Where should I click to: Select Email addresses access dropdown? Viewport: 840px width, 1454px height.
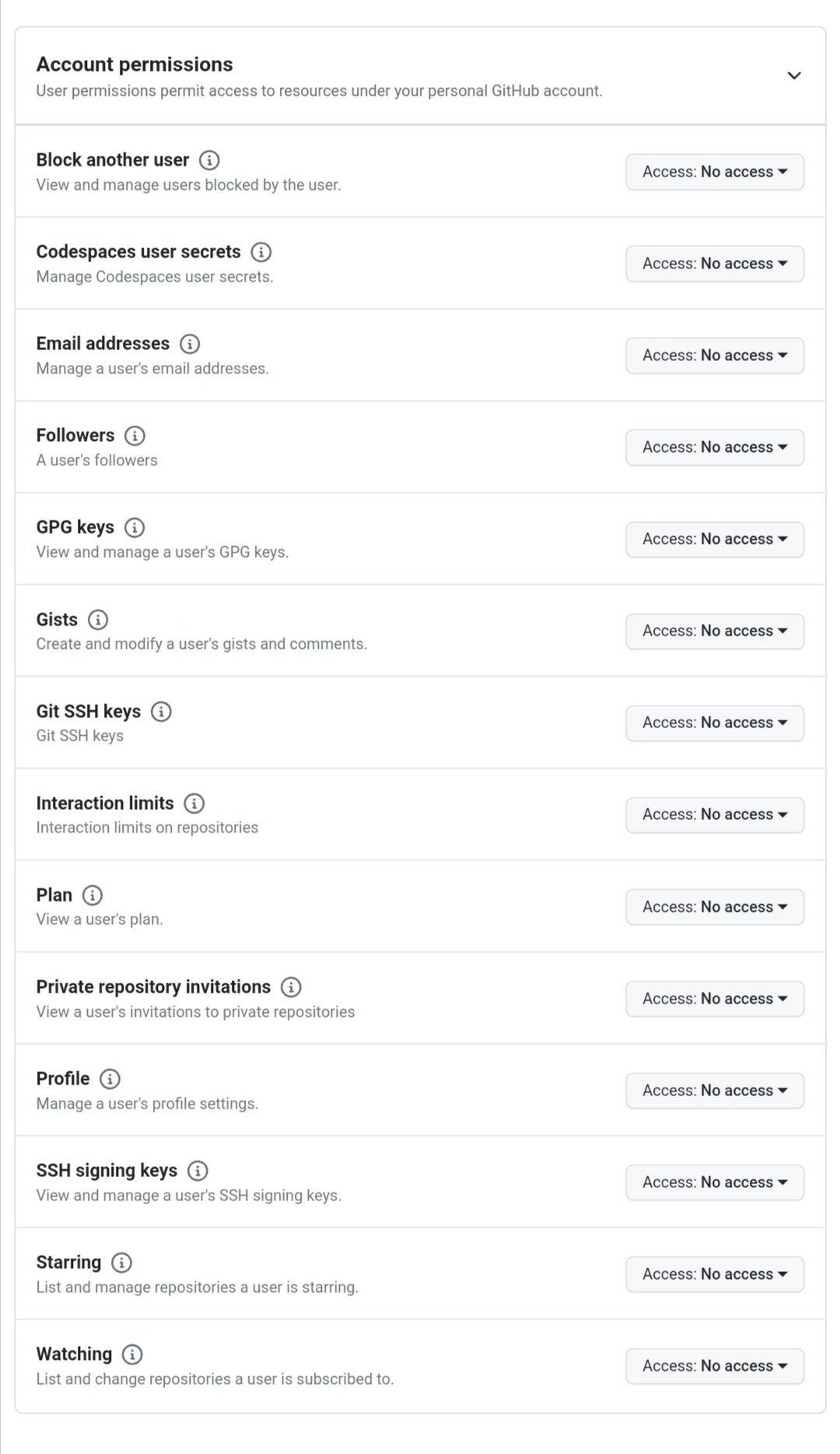coord(714,356)
